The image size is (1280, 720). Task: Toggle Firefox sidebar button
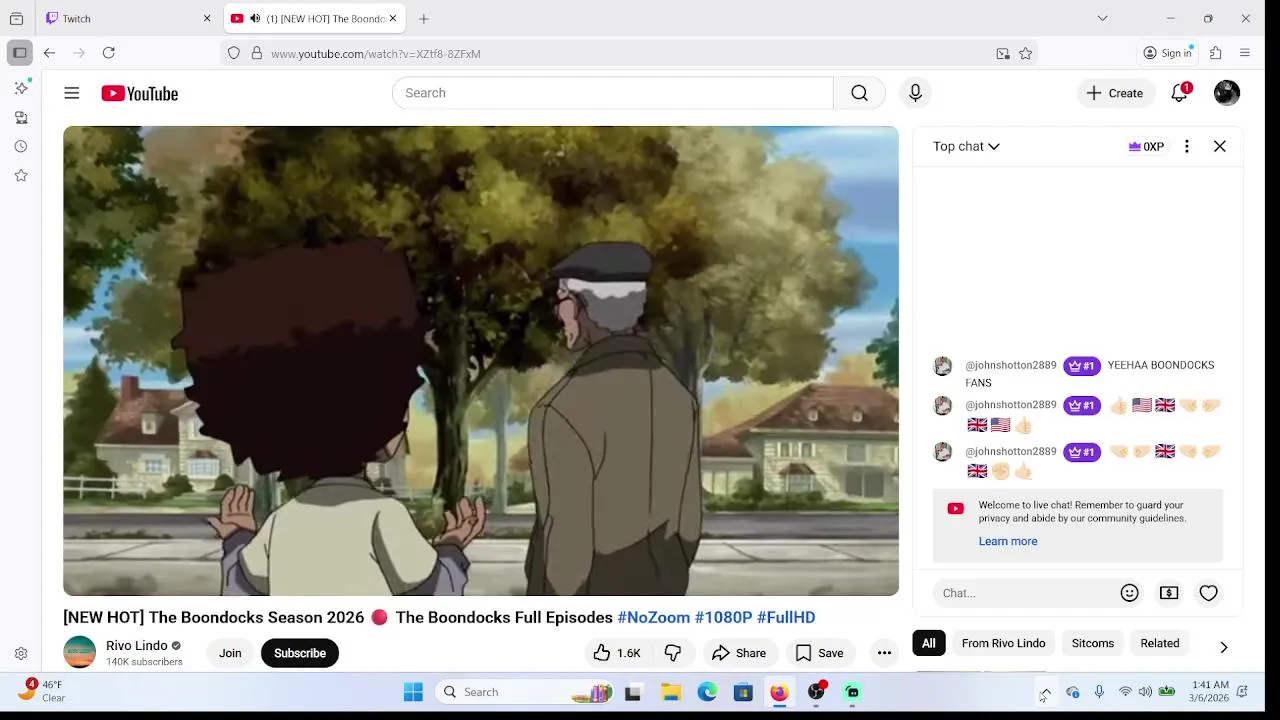pos(19,53)
